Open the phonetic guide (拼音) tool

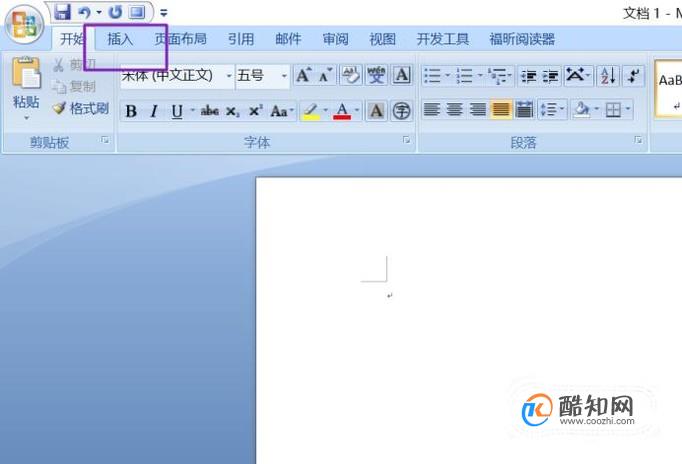coord(376,76)
